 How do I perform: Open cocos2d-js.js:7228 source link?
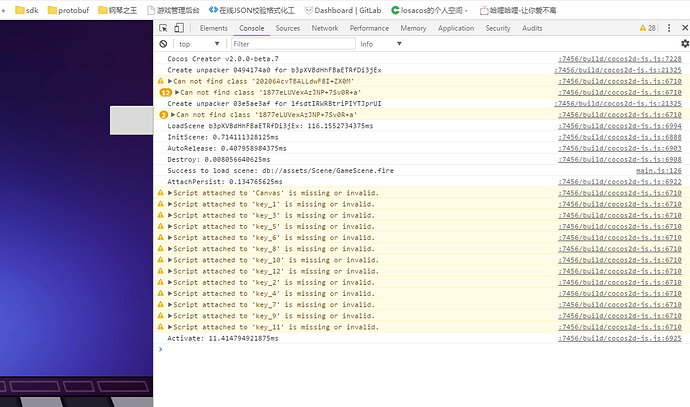coord(620,59)
